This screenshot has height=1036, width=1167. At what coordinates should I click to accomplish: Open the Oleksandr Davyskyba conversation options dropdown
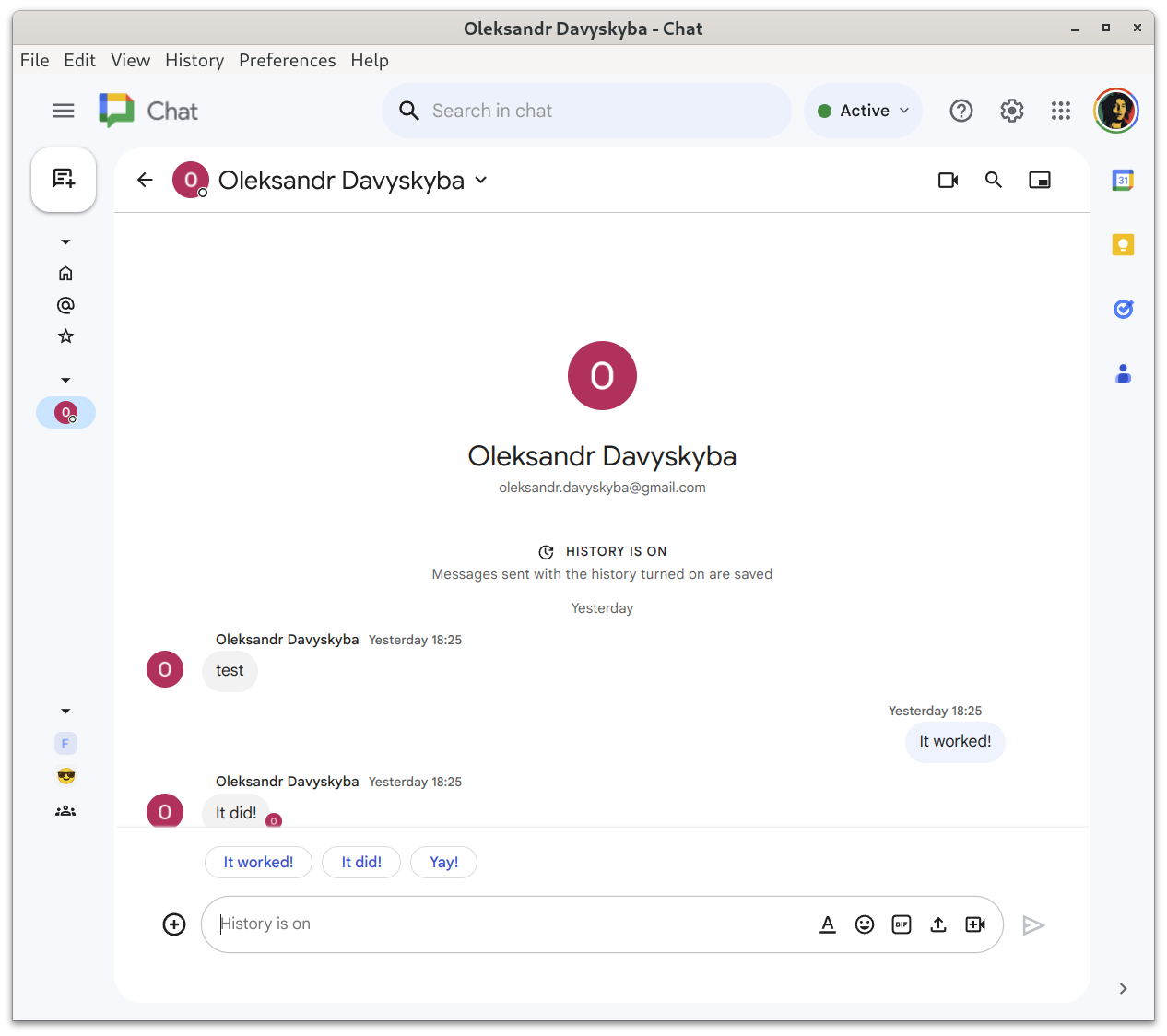481,181
